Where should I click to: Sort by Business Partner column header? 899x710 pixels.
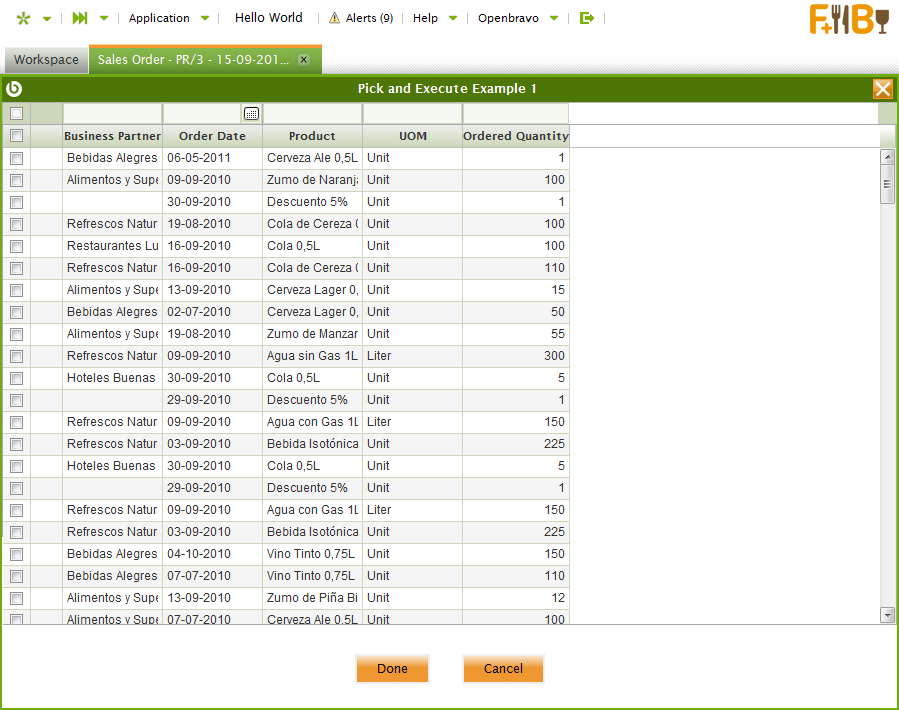[112, 136]
